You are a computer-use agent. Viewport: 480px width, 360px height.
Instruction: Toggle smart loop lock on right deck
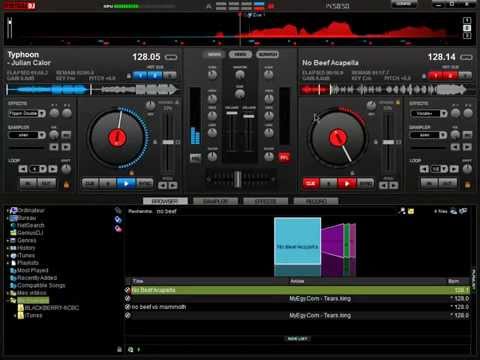tap(468, 184)
